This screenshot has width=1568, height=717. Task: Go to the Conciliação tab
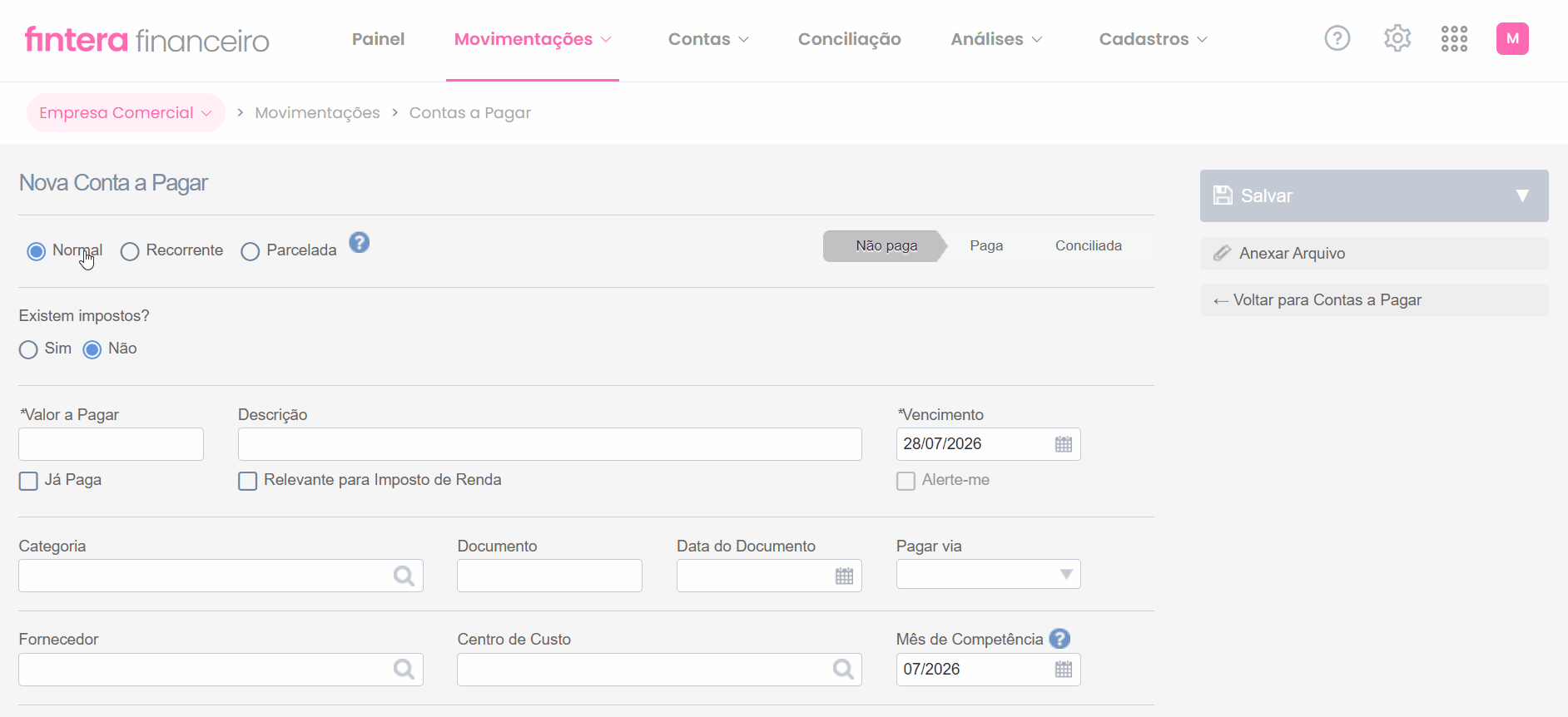[849, 39]
